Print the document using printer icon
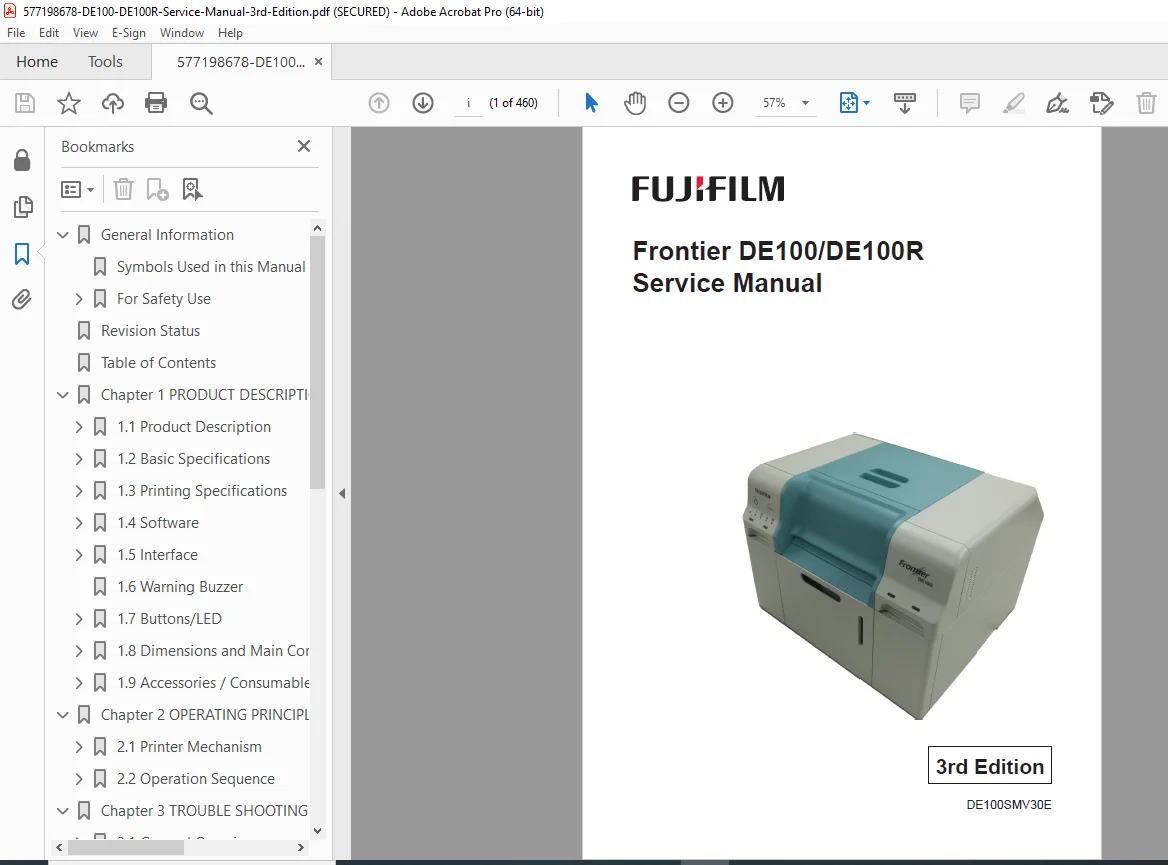The width and height of the screenshot is (1168, 865). click(x=156, y=103)
